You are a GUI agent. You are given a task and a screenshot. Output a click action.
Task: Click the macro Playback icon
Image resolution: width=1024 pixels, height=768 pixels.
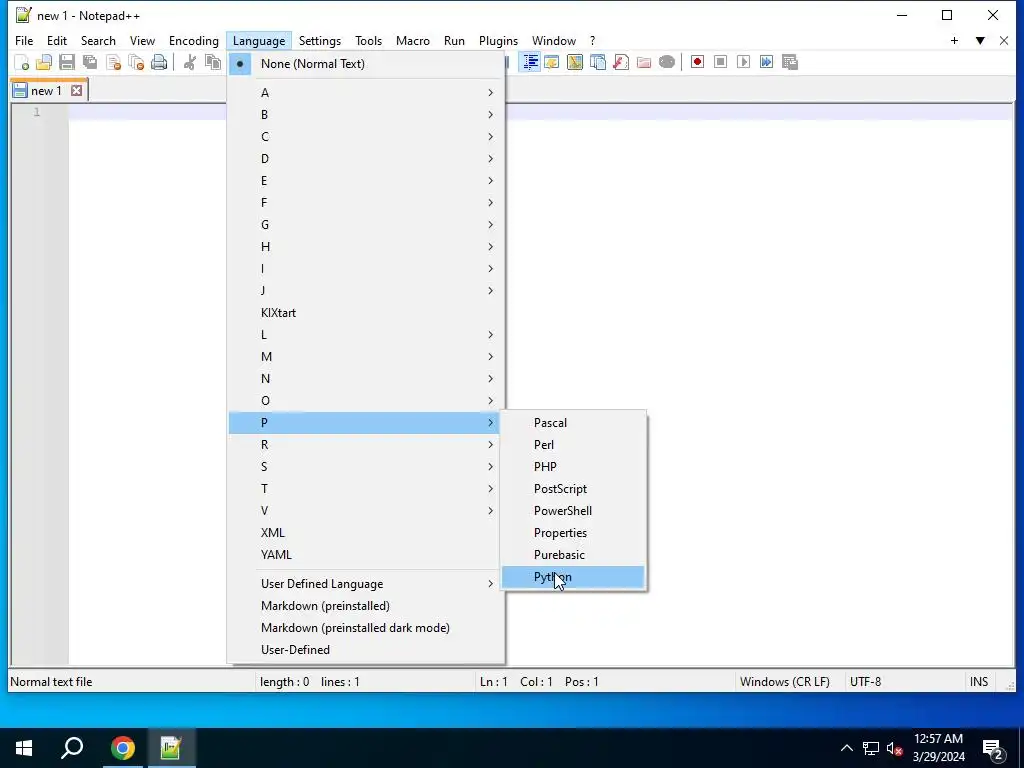pos(743,62)
